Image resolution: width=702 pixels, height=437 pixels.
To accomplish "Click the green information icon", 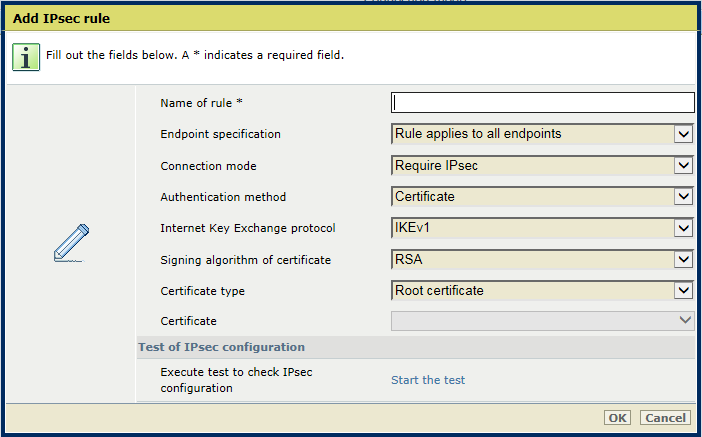I will click(26, 57).
